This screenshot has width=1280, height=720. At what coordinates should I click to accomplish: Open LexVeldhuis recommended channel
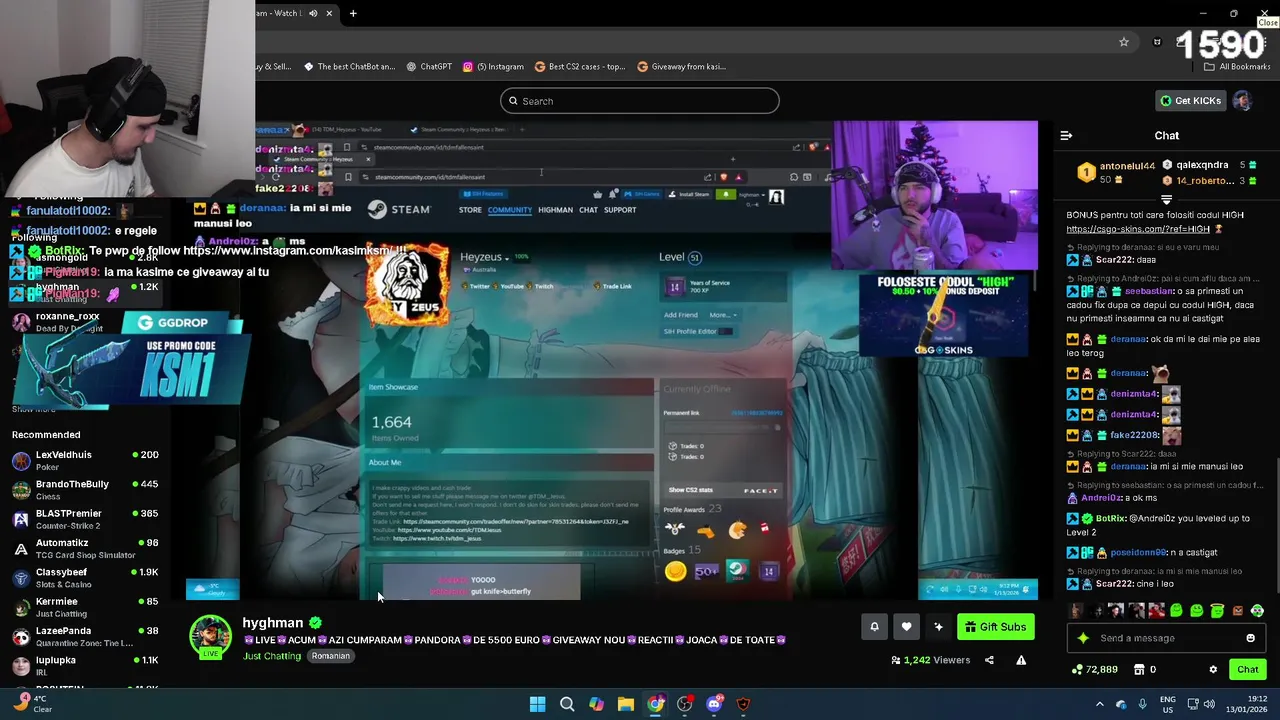pyautogui.click(x=85, y=461)
